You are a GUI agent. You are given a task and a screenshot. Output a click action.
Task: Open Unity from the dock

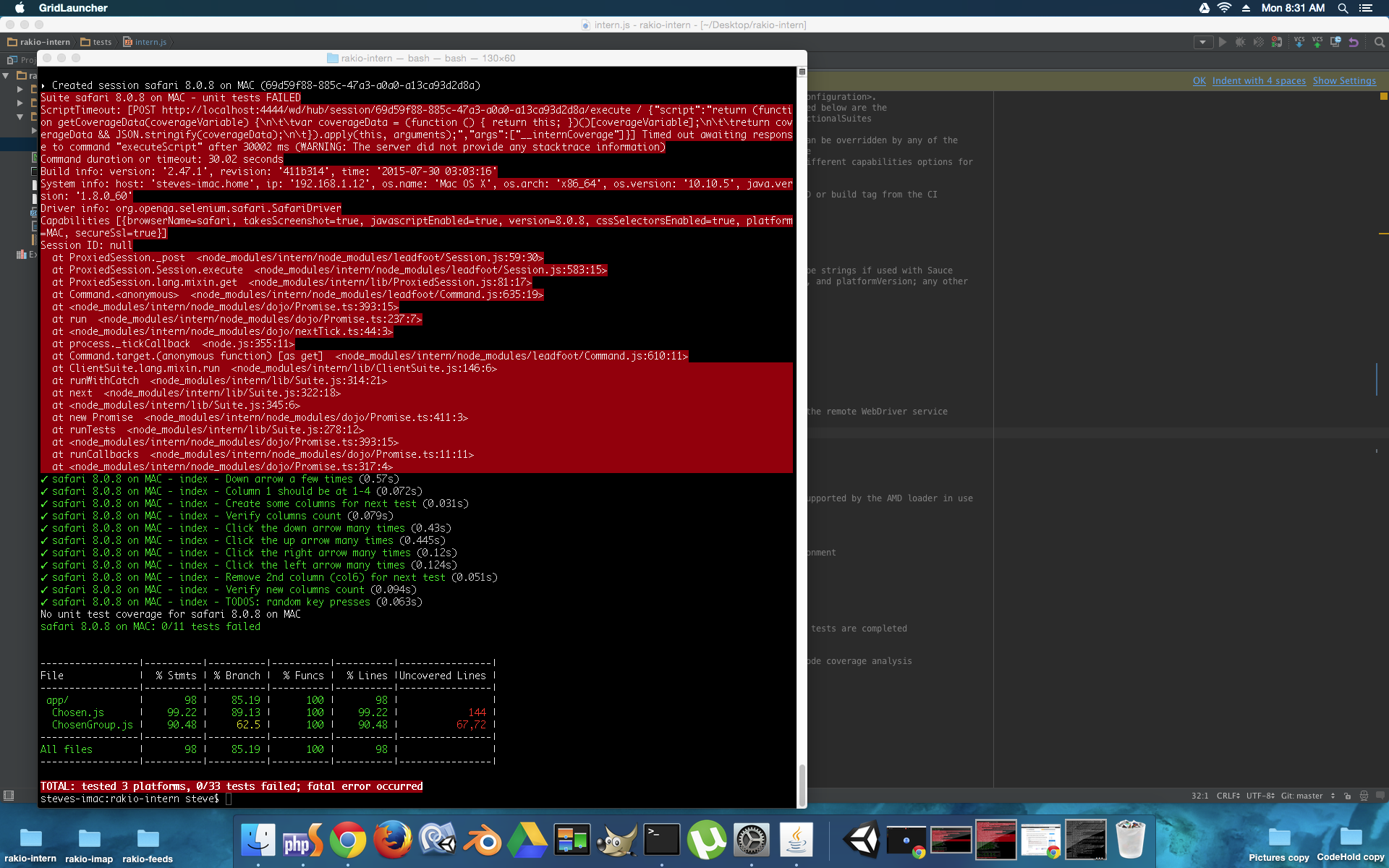tap(862, 840)
